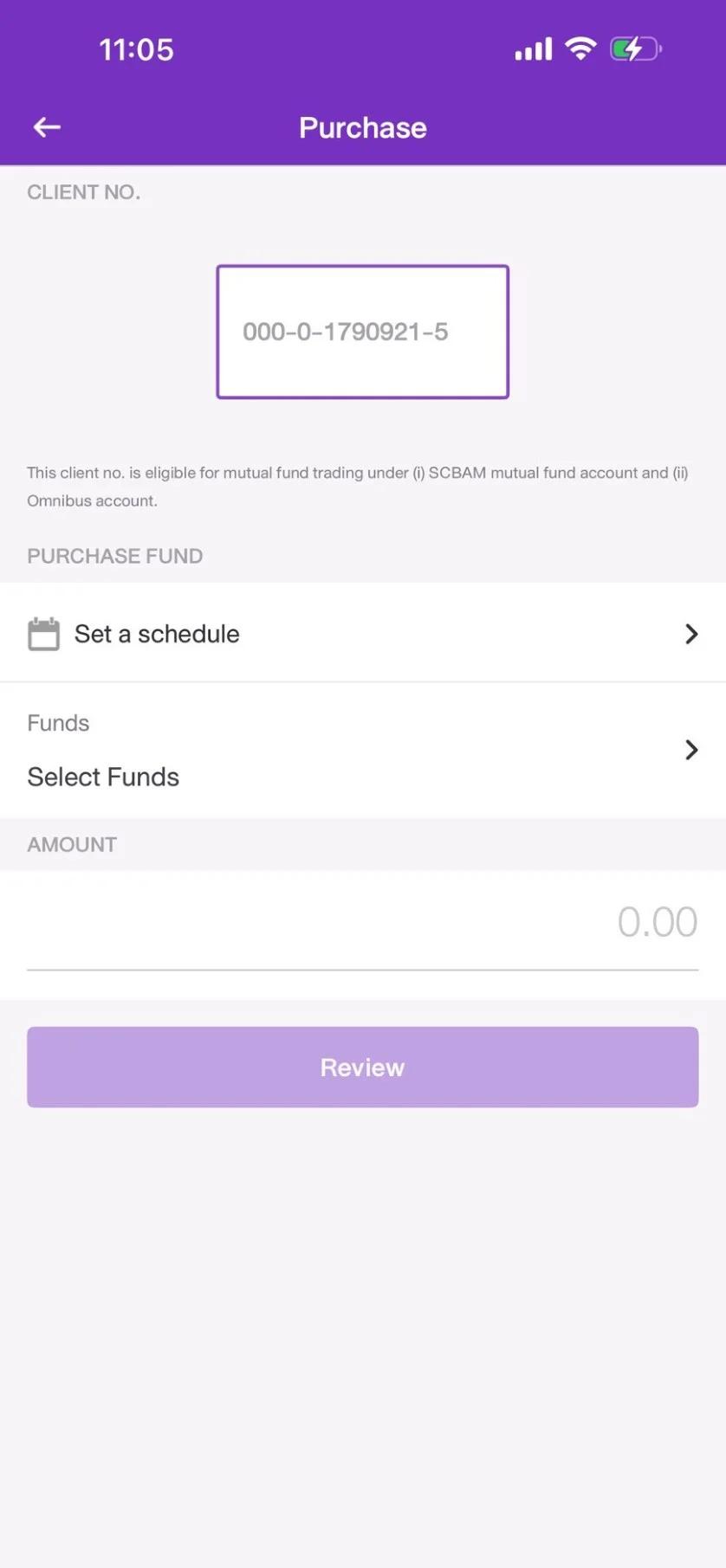
Task: Click the calendar schedule icon
Action: (x=43, y=634)
